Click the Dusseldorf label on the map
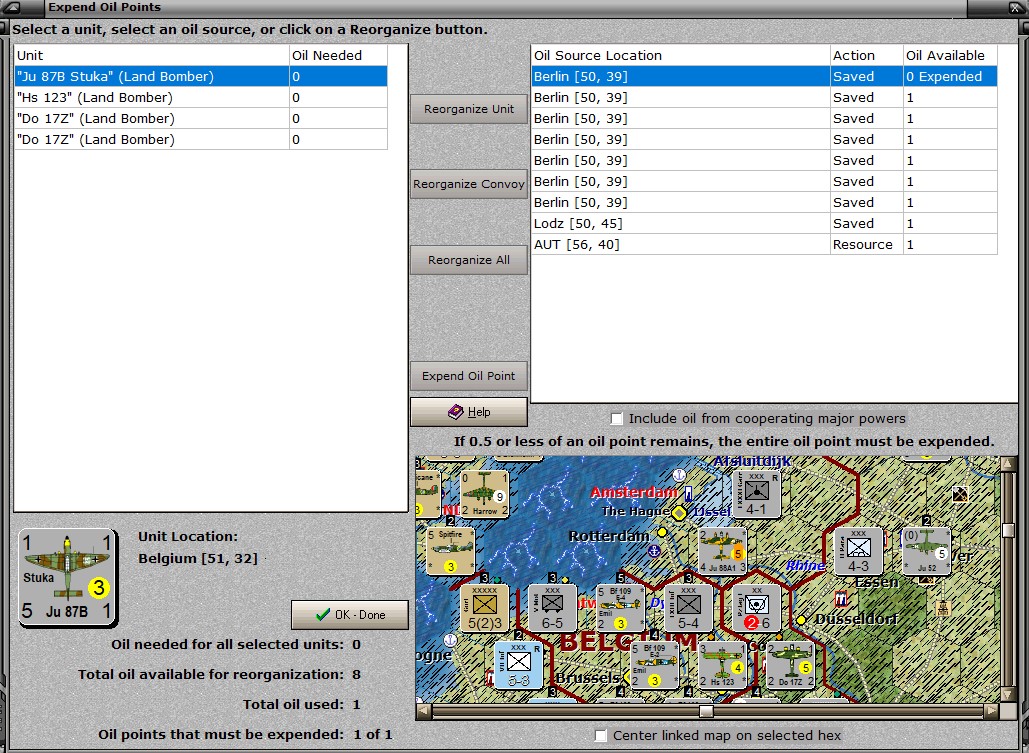1029x753 pixels. click(x=856, y=619)
